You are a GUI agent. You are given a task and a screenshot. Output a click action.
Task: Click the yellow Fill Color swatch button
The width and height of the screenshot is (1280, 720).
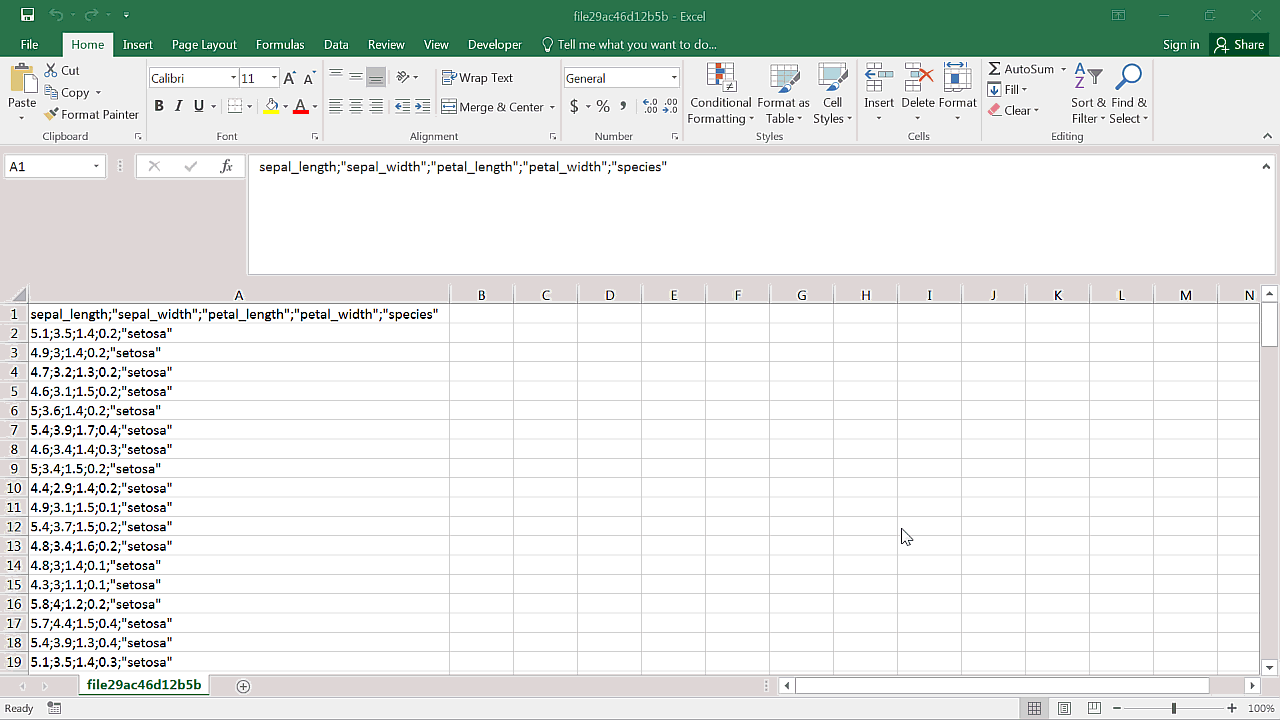(271, 106)
